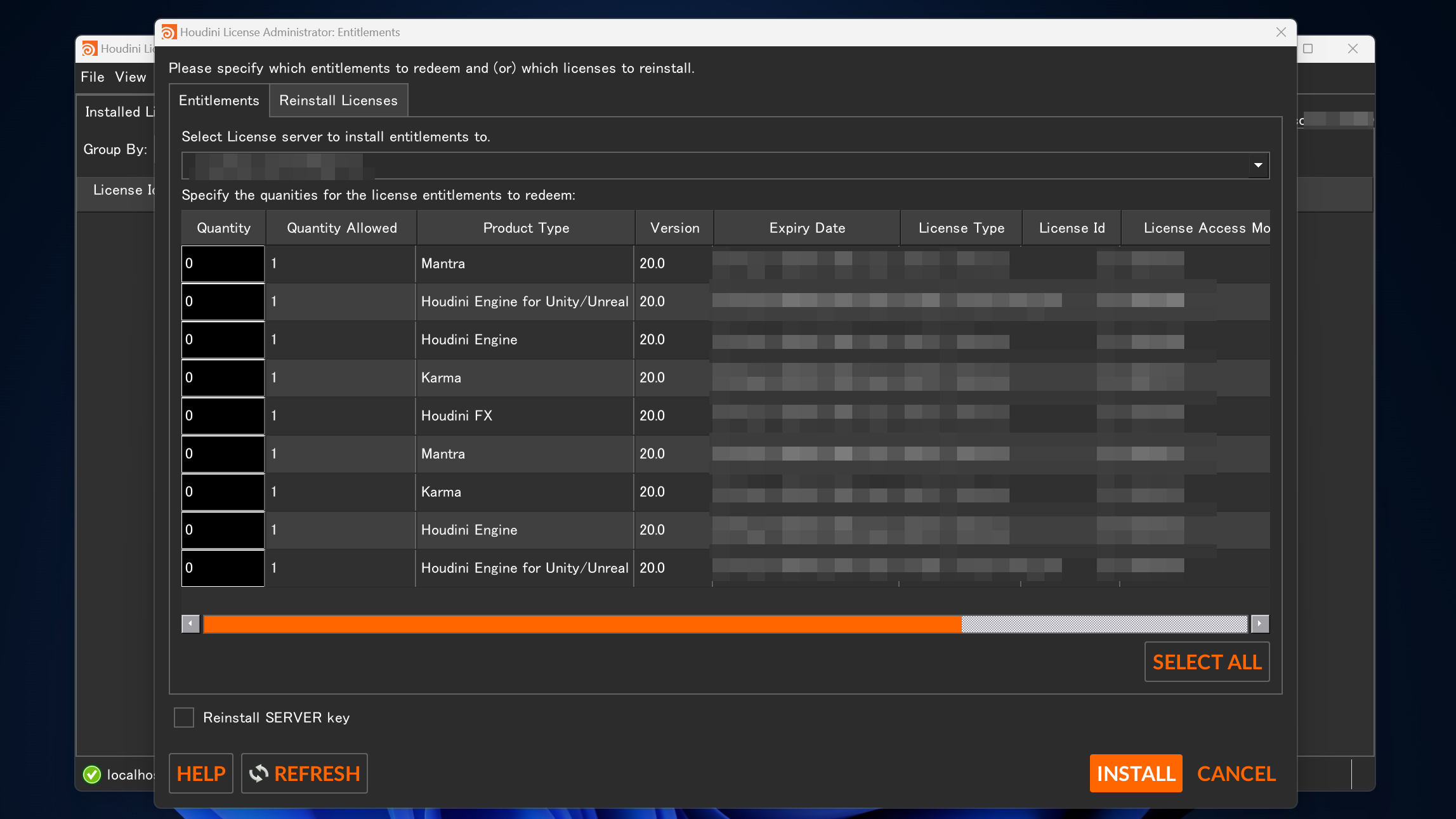Click the quantity field in the Houdini FX row
Screen dimensions: 1456x819
[x=223, y=416]
